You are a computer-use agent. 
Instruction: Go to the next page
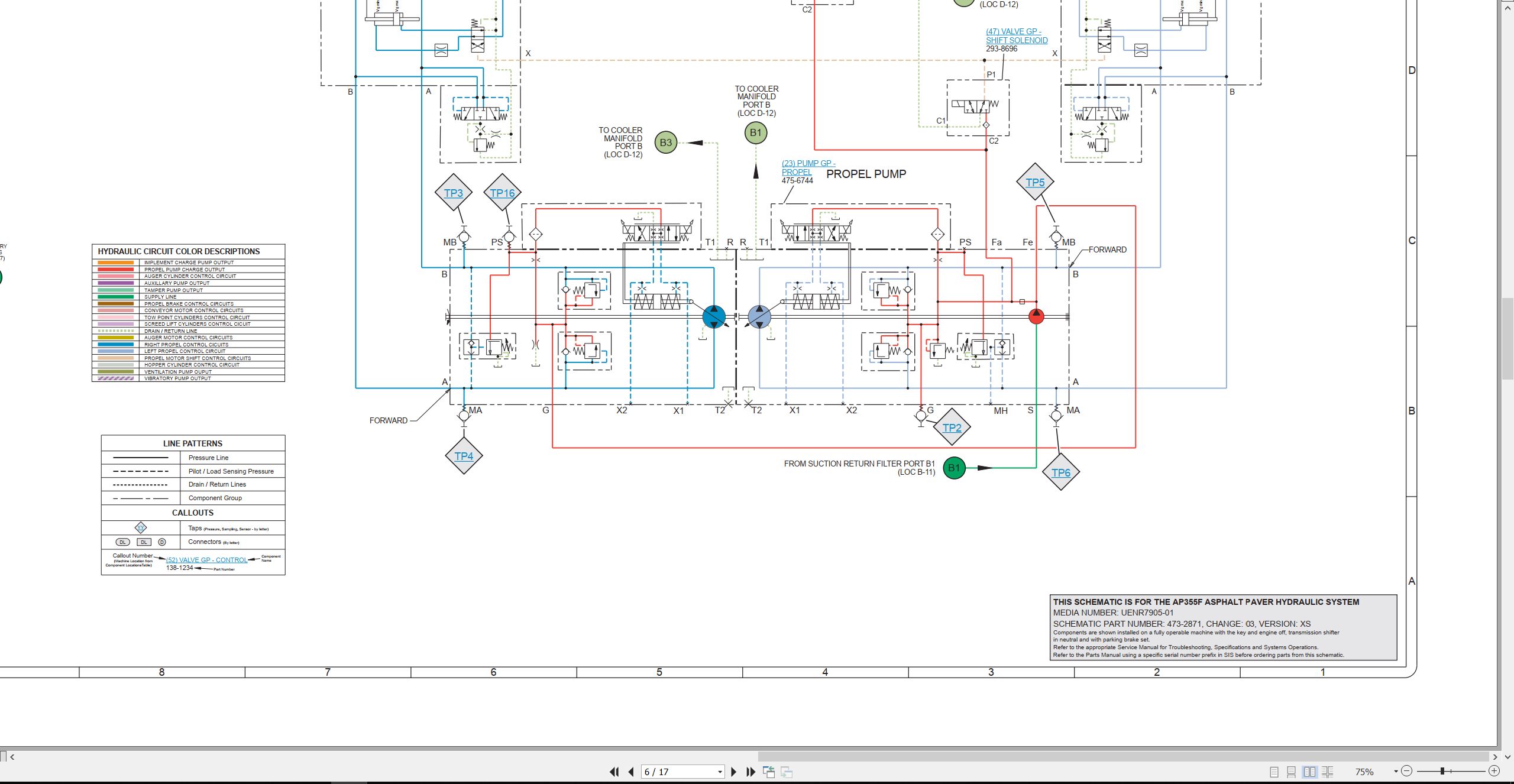pos(734,772)
